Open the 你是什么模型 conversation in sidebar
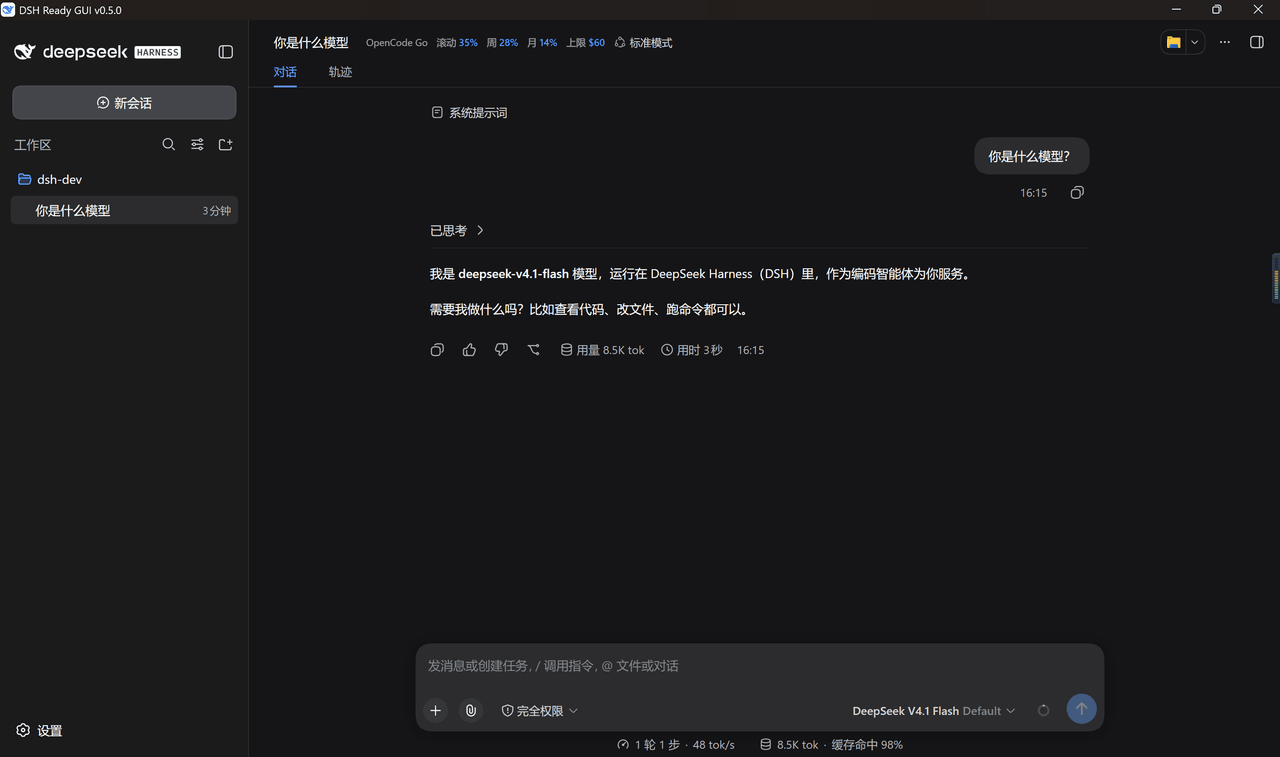This screenshot has width=1280, height=757. pos(124,211)
